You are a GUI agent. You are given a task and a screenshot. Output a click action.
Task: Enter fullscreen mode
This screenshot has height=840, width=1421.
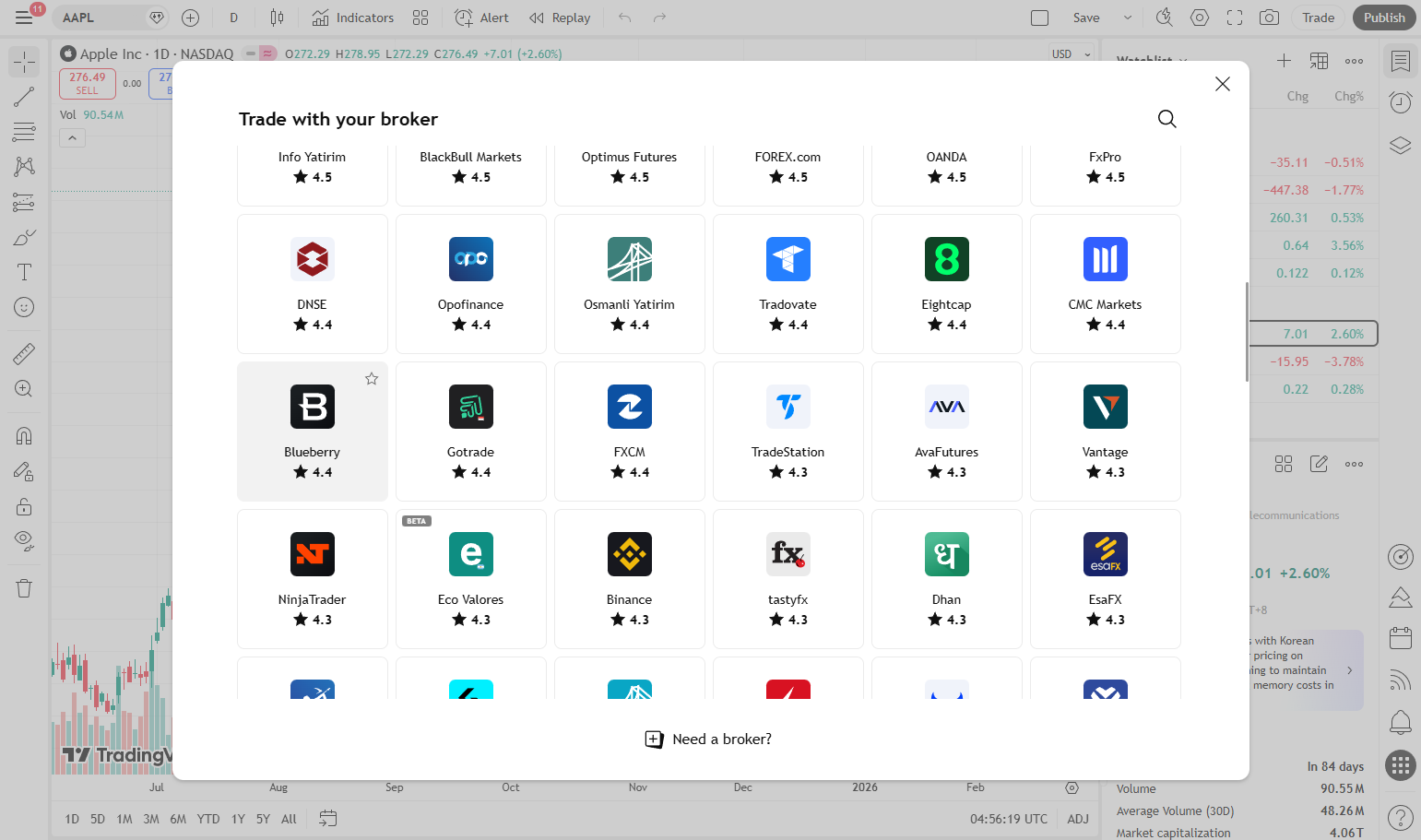click(x=1235, y=18)
